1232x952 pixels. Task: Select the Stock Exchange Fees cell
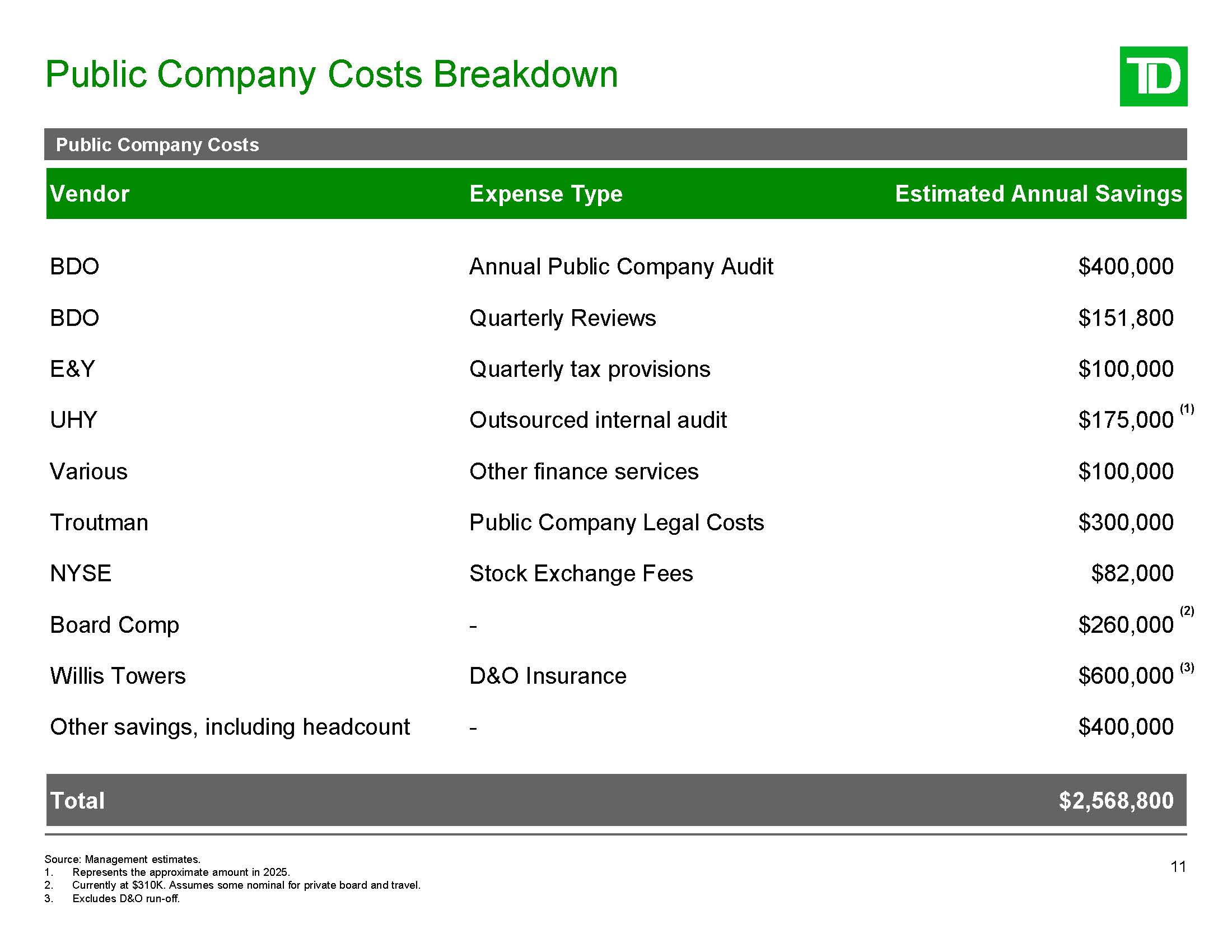pyautogui.click(x=581, y=573)
